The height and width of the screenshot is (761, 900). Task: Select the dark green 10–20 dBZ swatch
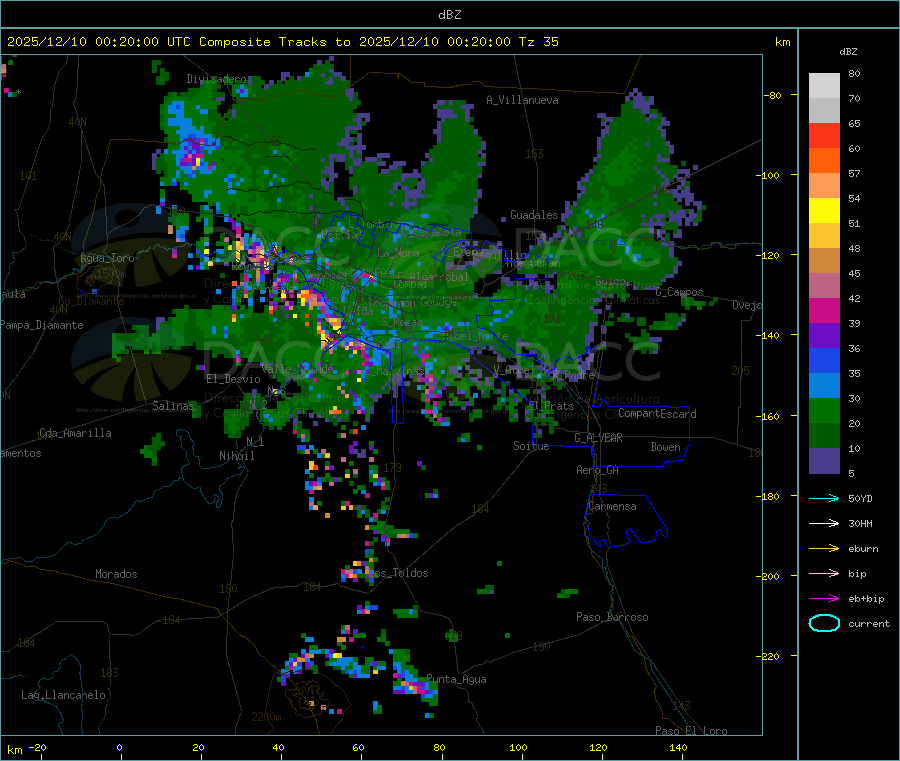point(824,436)
